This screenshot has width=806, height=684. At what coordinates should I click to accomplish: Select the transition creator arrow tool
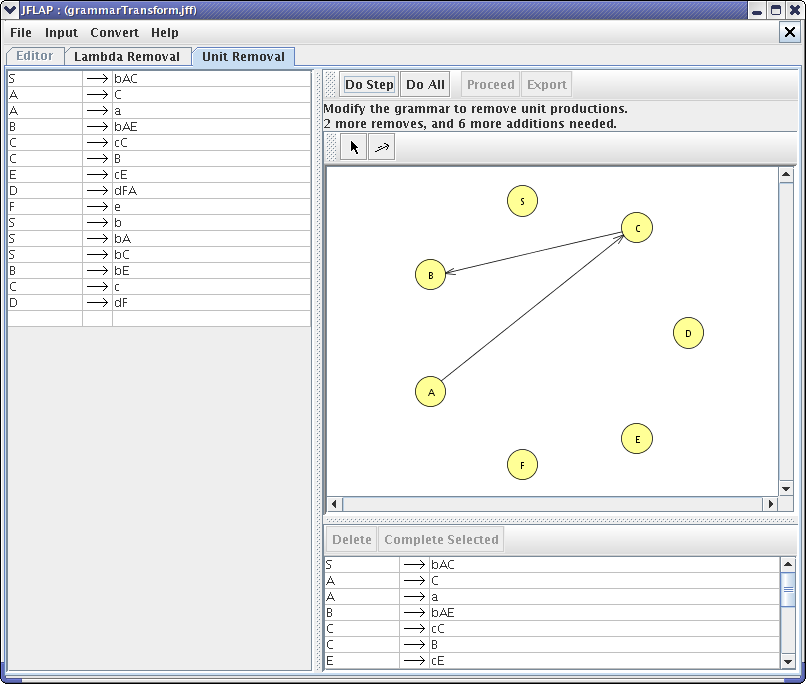tap(381, 147)
